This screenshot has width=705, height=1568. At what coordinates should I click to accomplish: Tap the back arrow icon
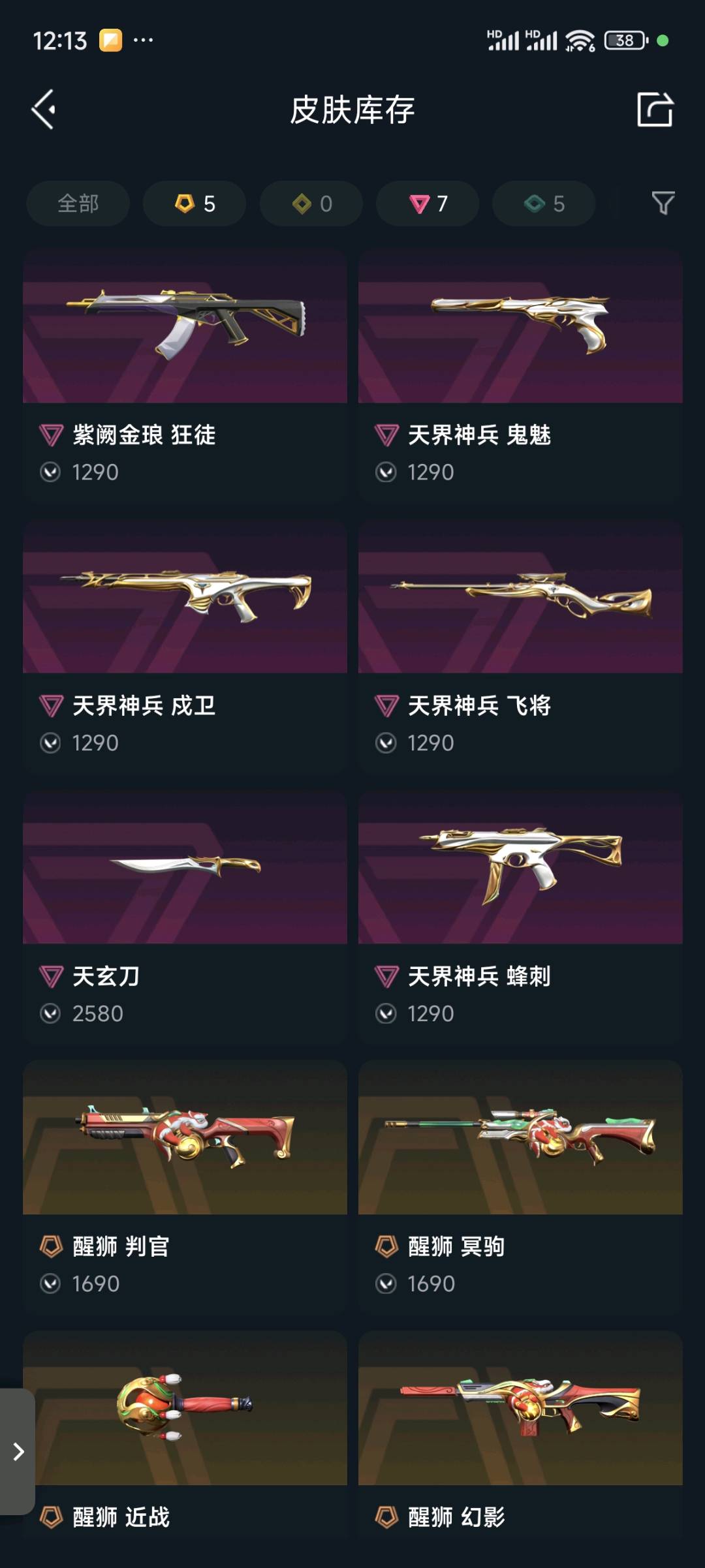pos(44,109)
